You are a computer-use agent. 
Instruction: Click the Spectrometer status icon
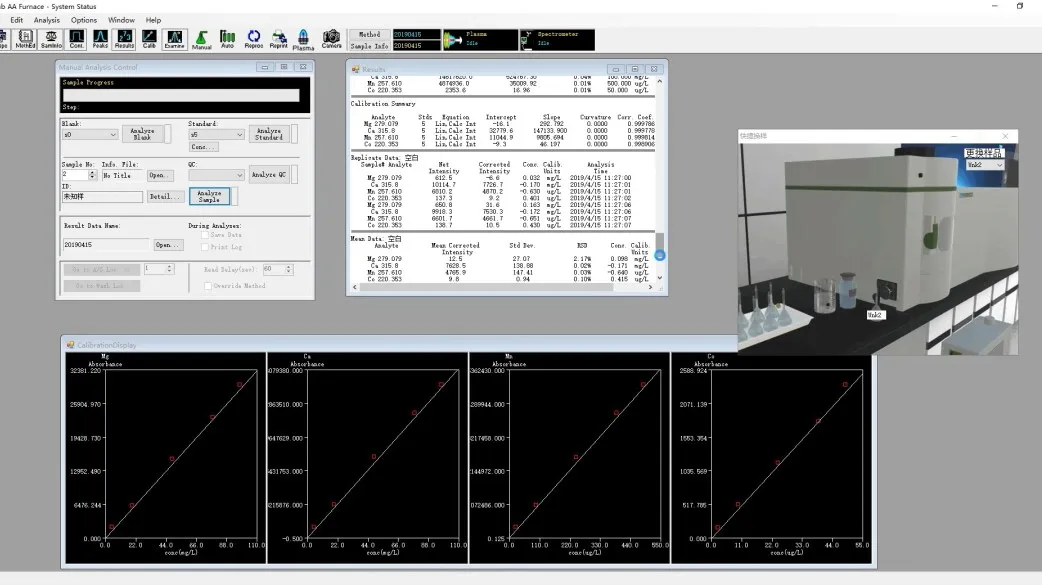click(526, 40)
